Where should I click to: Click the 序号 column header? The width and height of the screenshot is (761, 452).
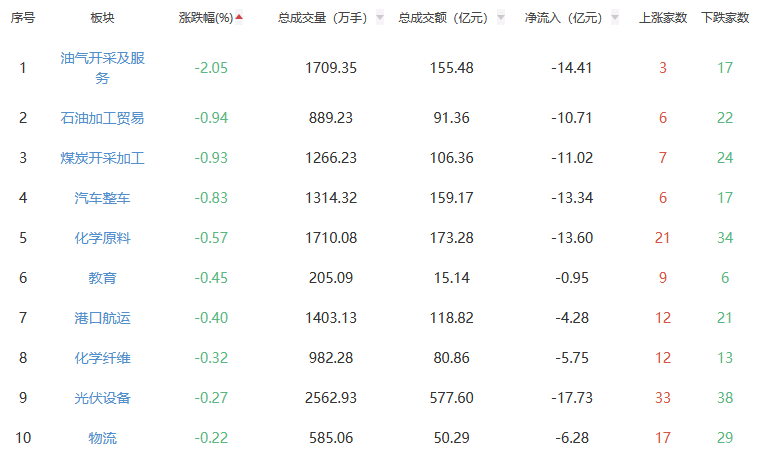(x=23, y=18)
